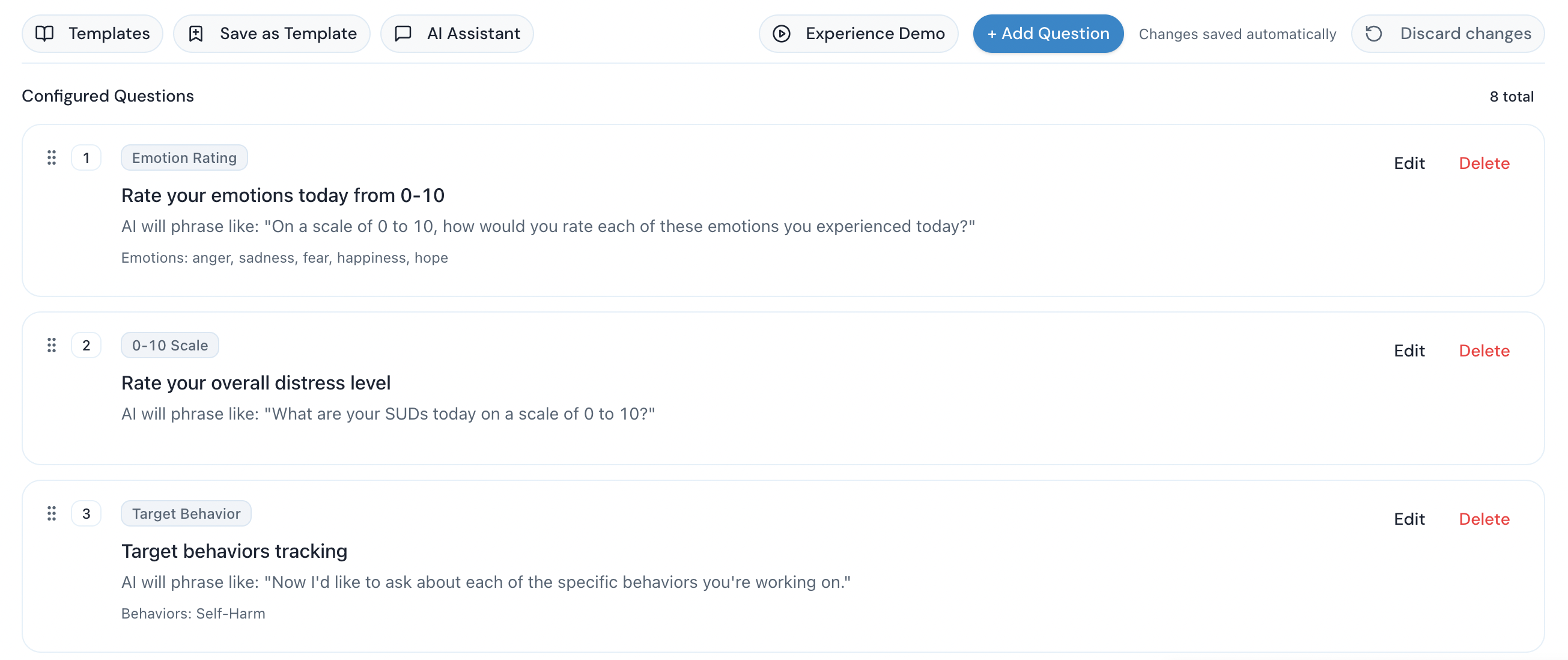Grab the drag handle for question 3
The height and width of the screenshot is (660, 1568).
52,513
